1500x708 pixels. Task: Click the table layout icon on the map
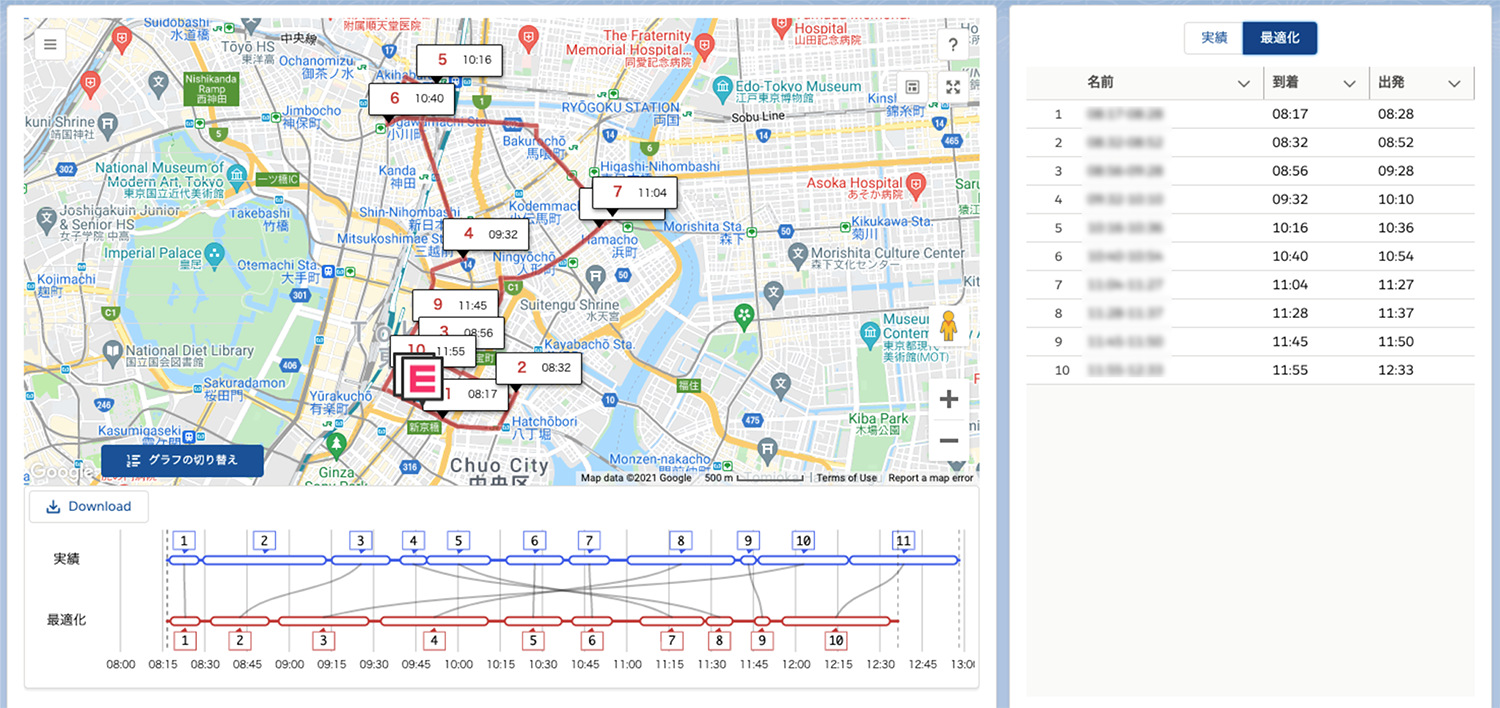point(912,87)
